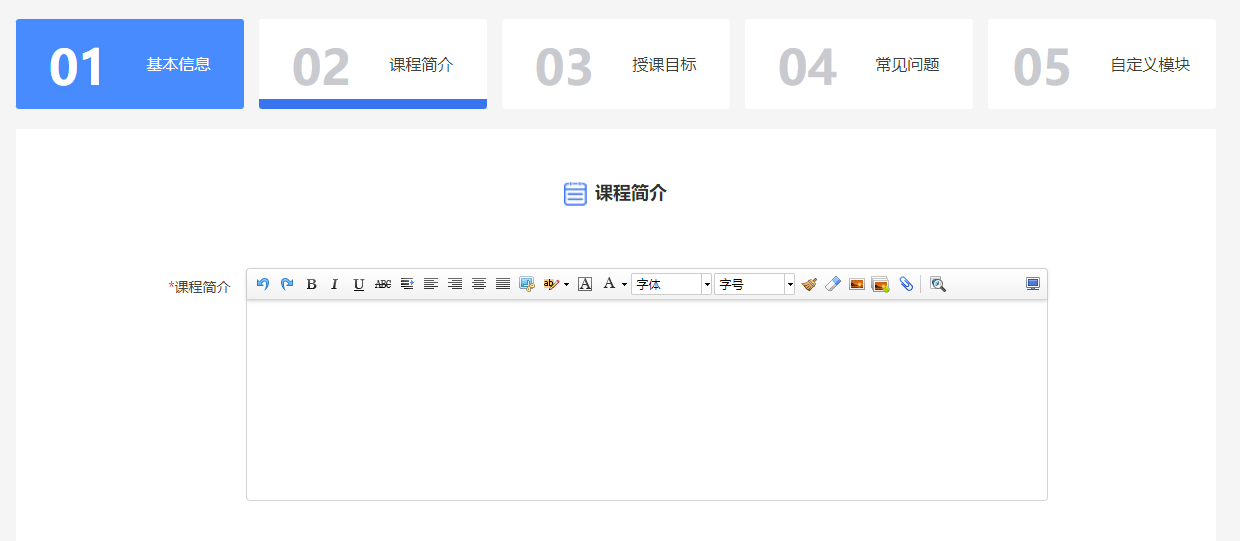The image size is (1240, 541).
Task: Click the 课程简介 section heading
Action: pos(631,193)
